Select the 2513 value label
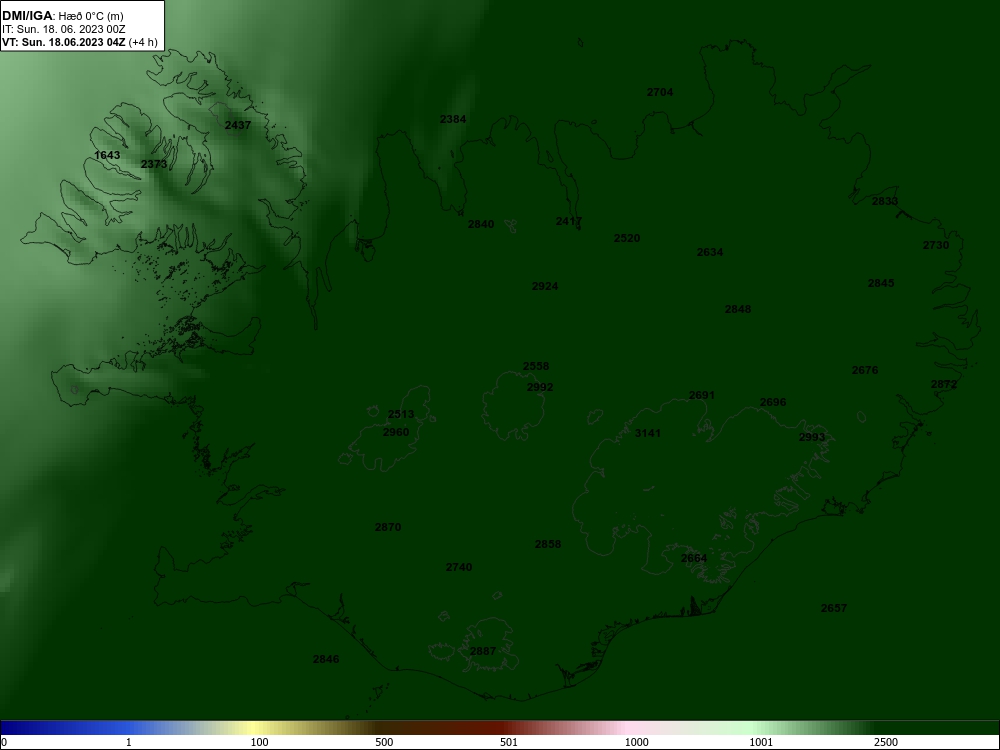 coord(401,414)
